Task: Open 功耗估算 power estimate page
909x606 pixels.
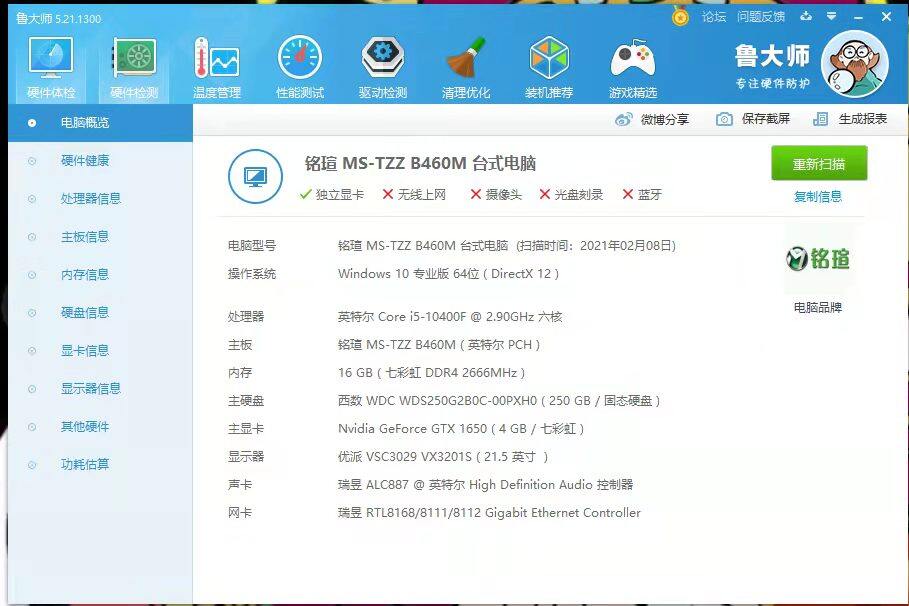Action: point(84,465)
